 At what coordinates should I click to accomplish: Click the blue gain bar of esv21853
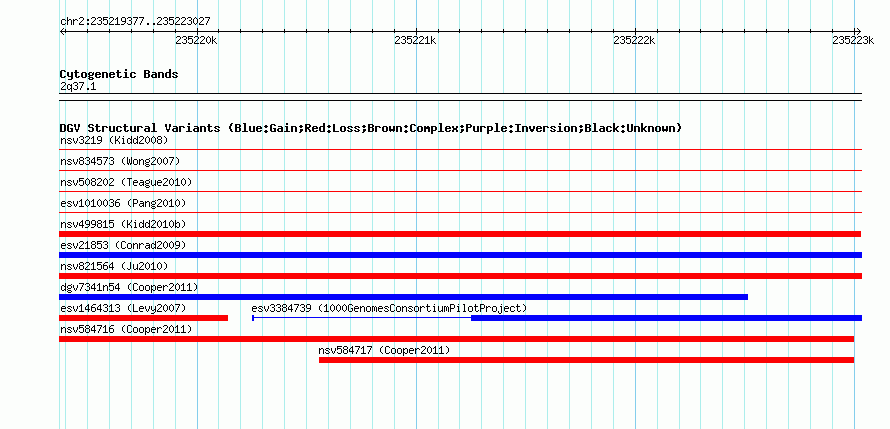pyautogui.click(x=460, y=255)
